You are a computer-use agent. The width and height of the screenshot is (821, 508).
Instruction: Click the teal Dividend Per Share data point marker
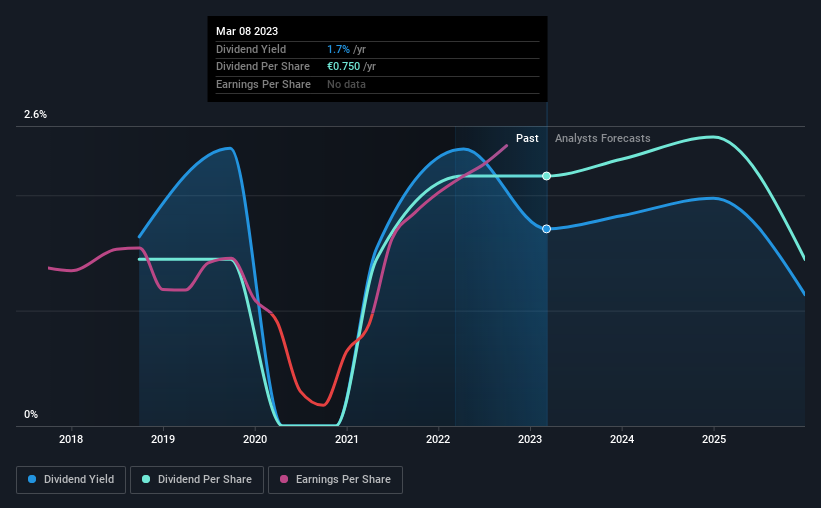(x=546, y=176)
